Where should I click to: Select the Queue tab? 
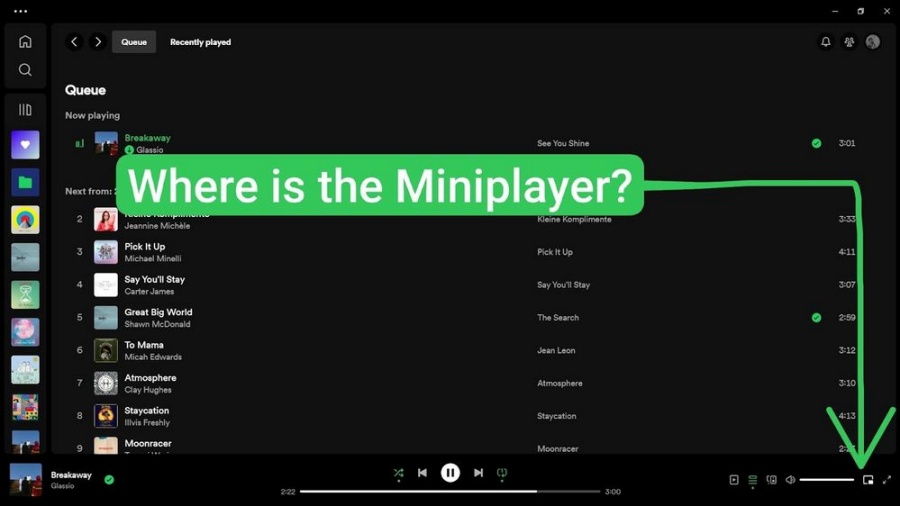tap(134, 42)
